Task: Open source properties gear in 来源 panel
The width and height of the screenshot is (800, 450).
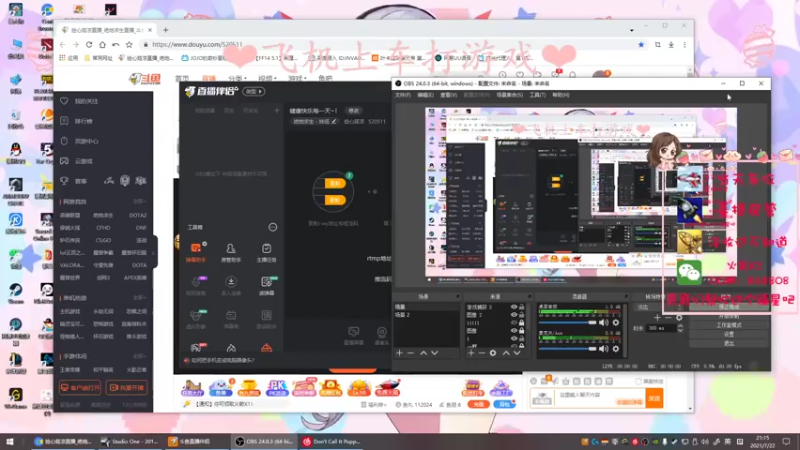Action: pos(493,353)
